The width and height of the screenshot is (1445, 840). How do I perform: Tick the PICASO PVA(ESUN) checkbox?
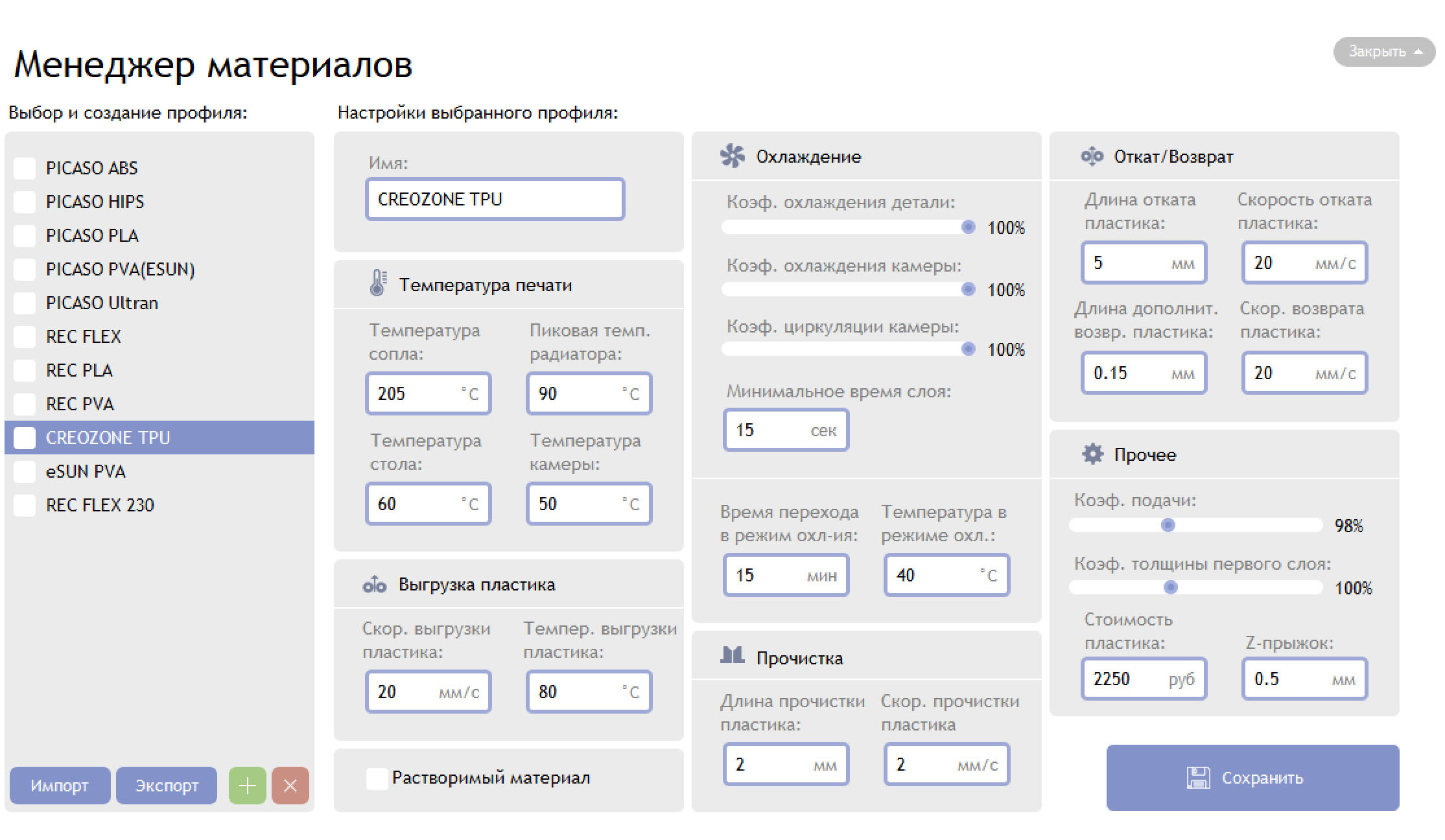coord(25,269)
